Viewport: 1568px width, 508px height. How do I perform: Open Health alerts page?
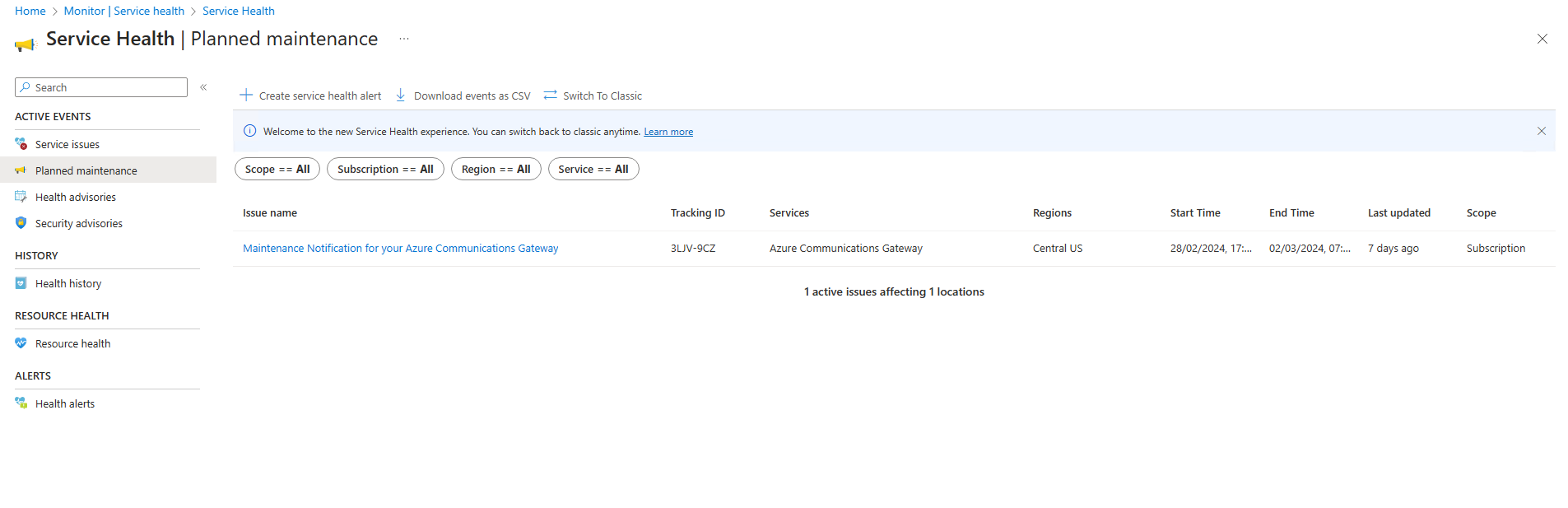64,403
